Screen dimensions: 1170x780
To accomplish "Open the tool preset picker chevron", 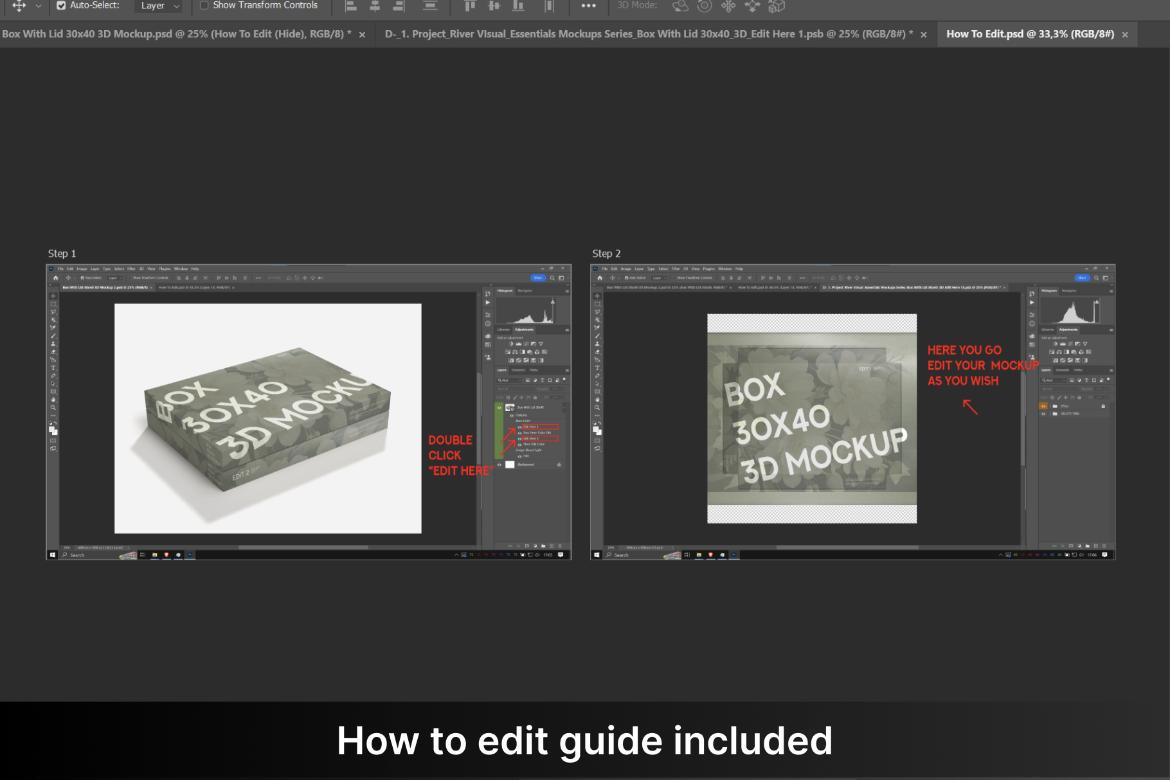I will pos(38,6).
